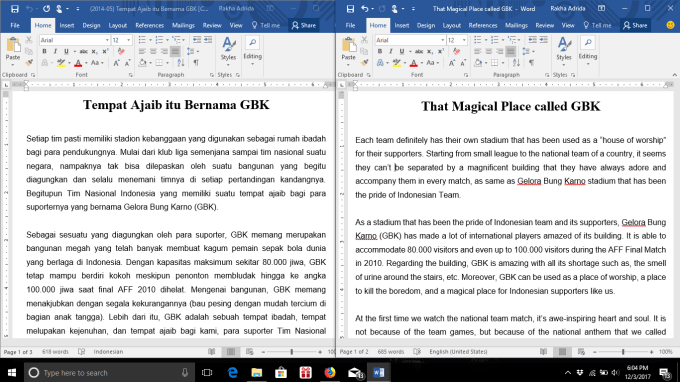Screen dimensions: 680x382
Task: Open Font dialog launcher in right window
Action: pyautogui.click(x=466, y=75)
